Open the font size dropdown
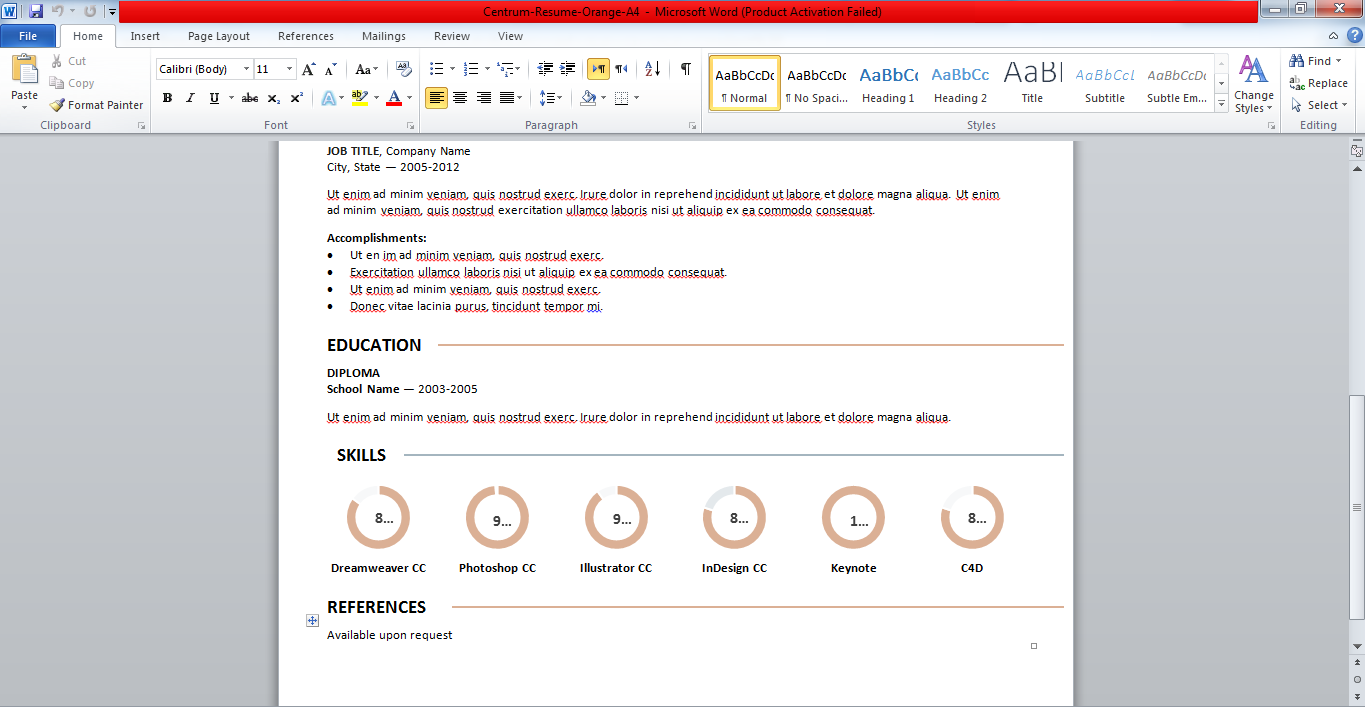The height and width of the screenshot is (707, 1365). [290, 69]
